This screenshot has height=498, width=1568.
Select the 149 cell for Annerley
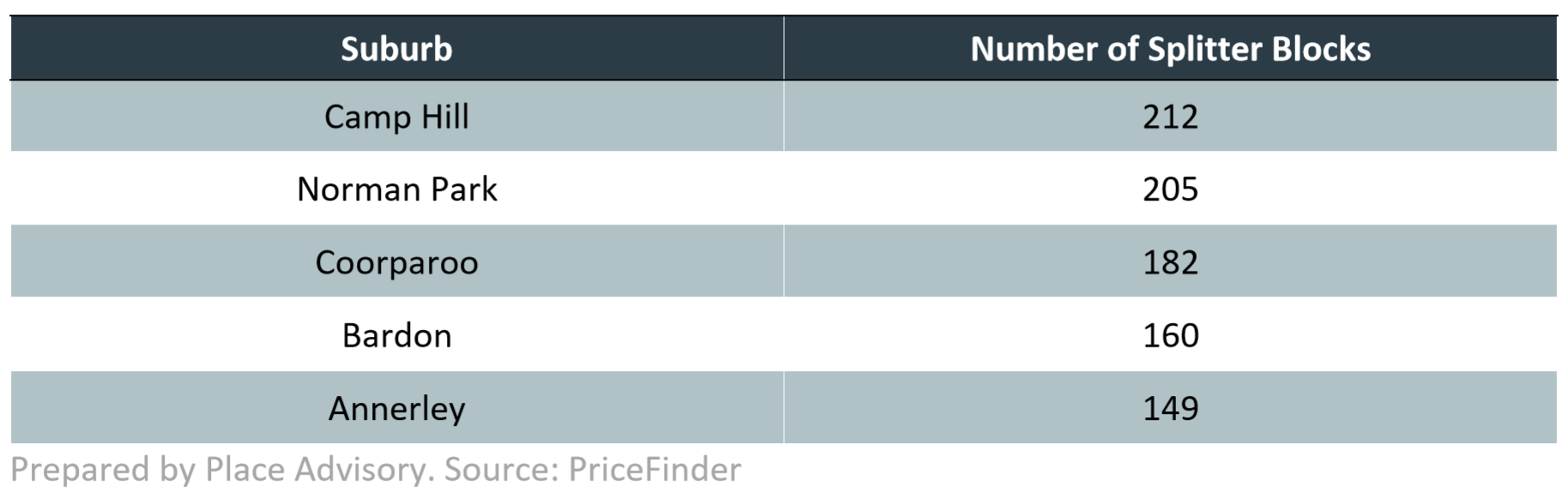pos(1170,408)
